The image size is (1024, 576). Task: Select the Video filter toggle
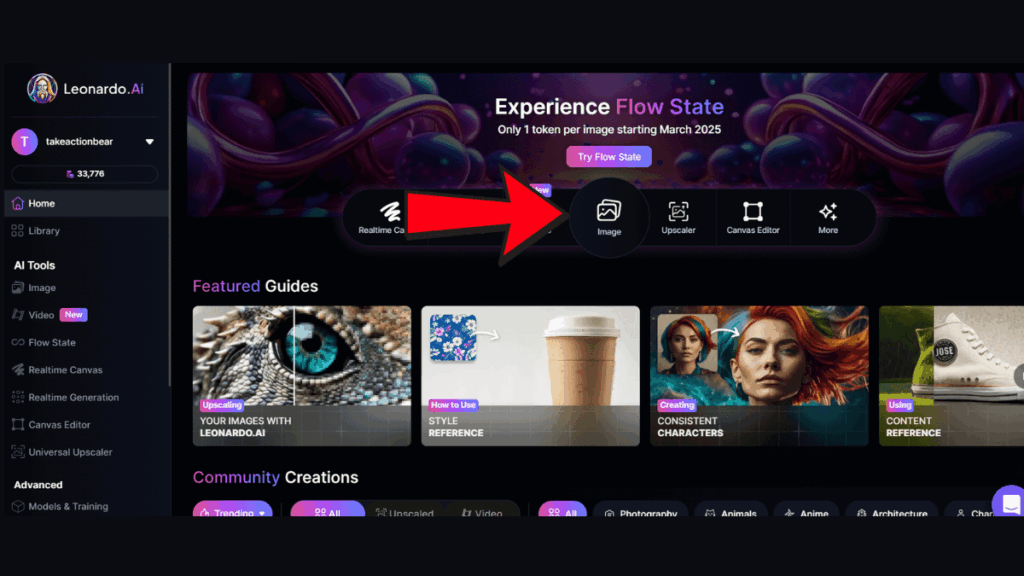[x=482, y=511]
